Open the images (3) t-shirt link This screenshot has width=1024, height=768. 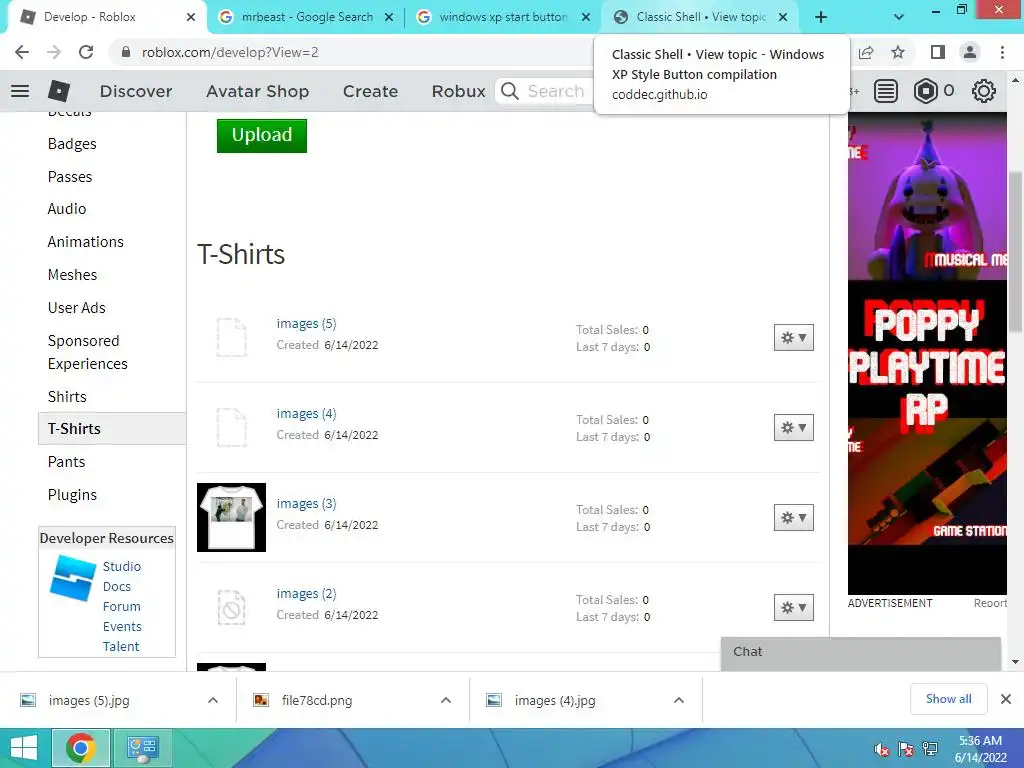click(306, 504)
